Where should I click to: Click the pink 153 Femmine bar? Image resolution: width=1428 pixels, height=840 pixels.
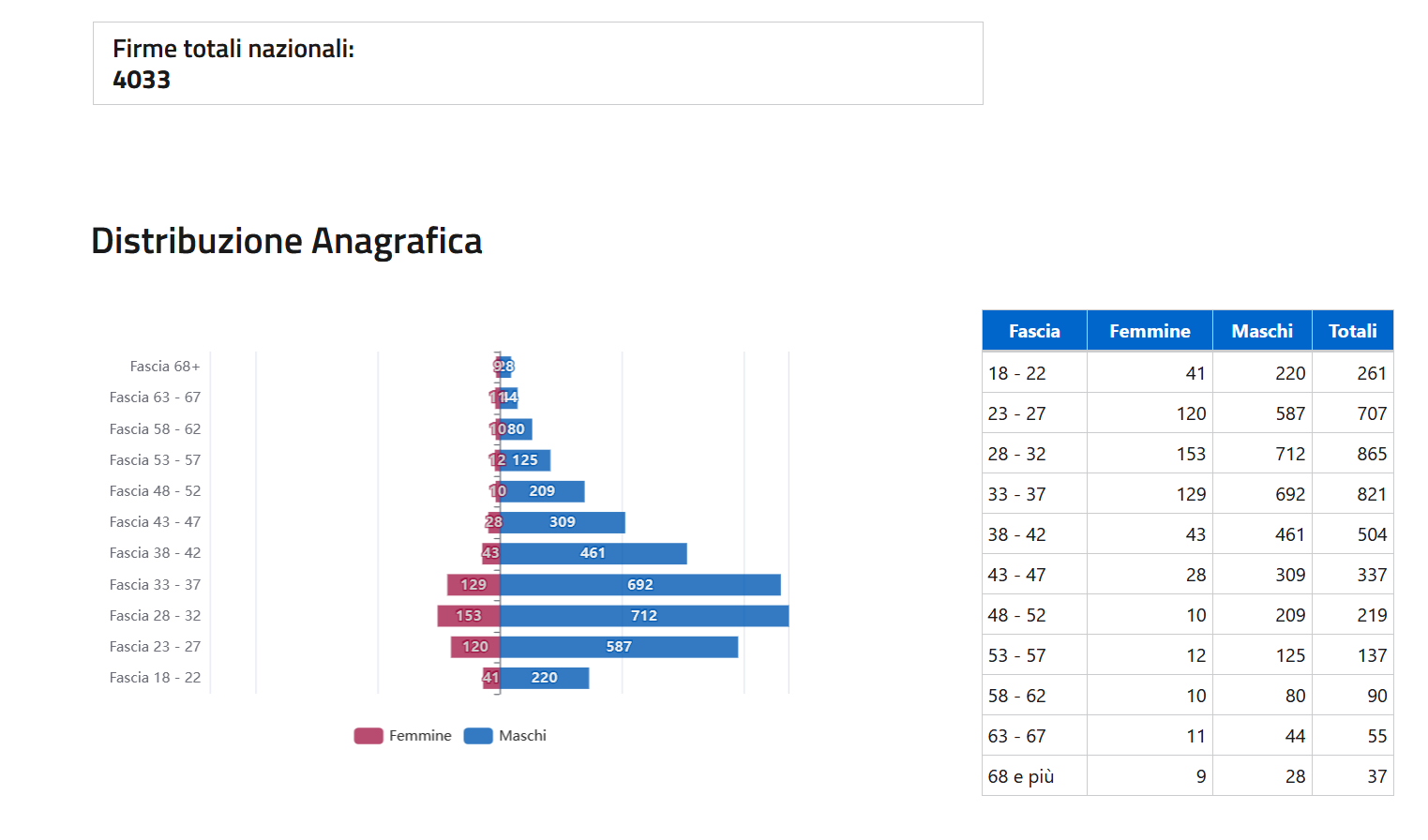(x=469, y=616)
